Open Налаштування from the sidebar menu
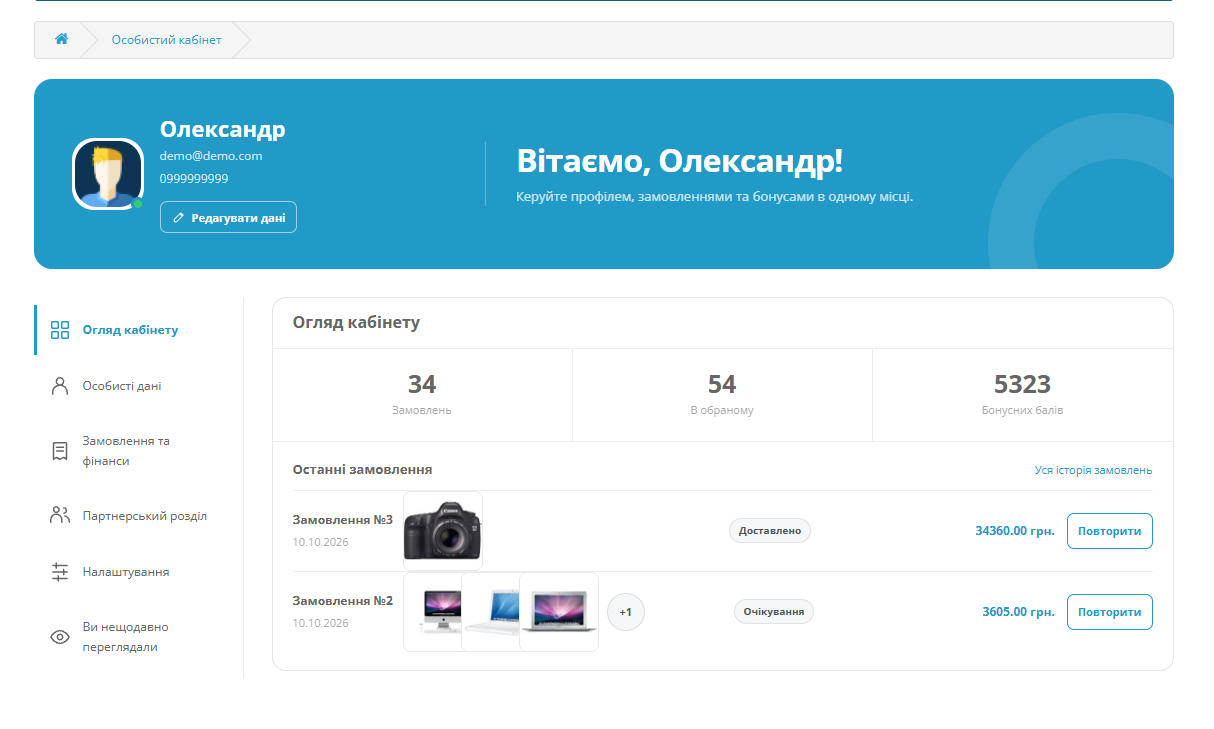Viewport: 1214px width, 729px height. (126, 572)
